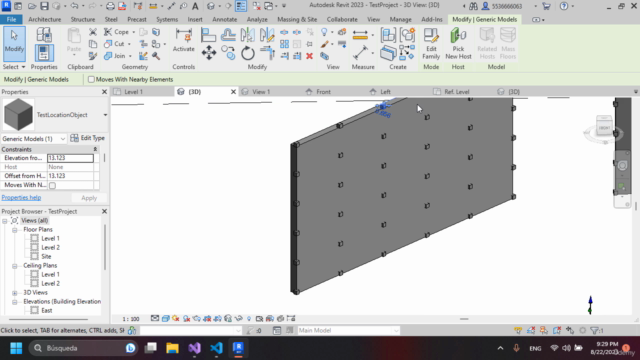Open the File menu

(11, 19)
